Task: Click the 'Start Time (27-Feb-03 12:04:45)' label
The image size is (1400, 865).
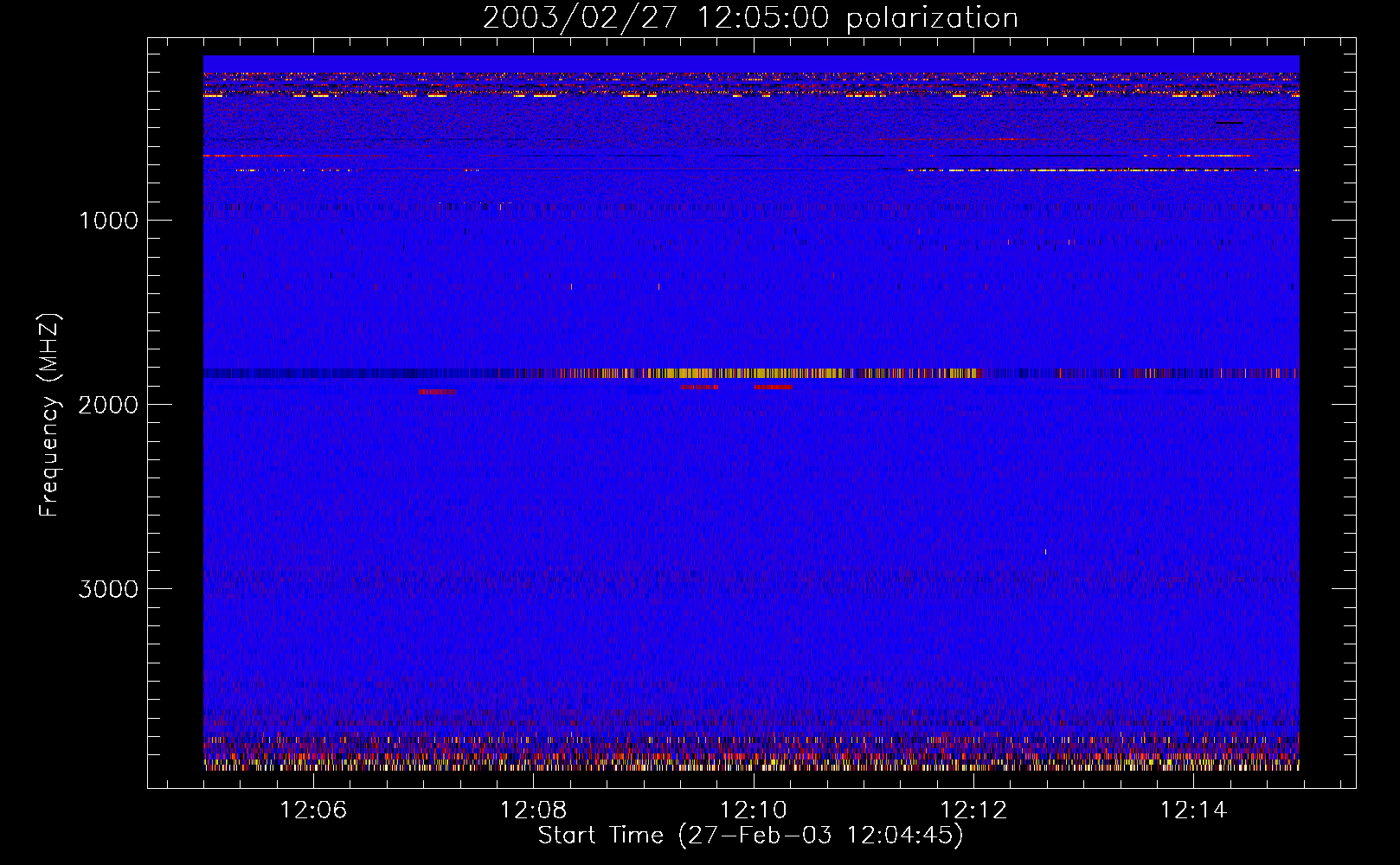Action: [x=750, y=835]
